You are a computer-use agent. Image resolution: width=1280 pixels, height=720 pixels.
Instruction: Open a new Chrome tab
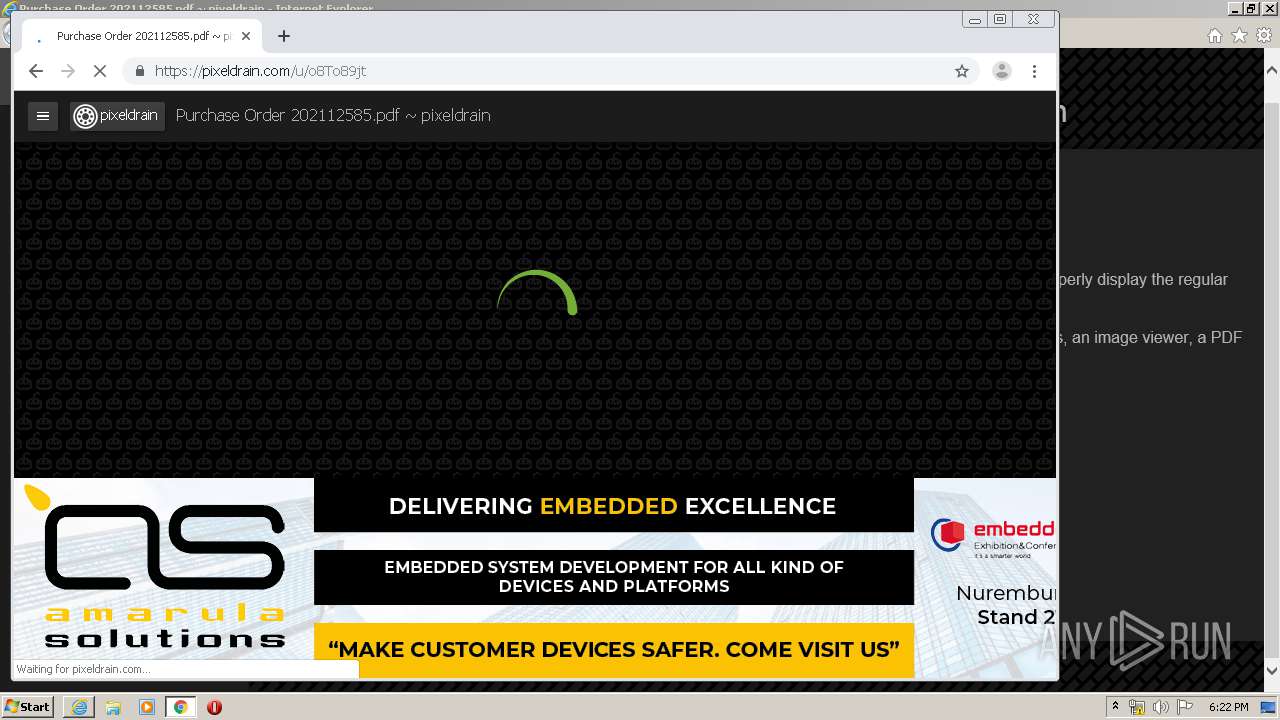284,36
